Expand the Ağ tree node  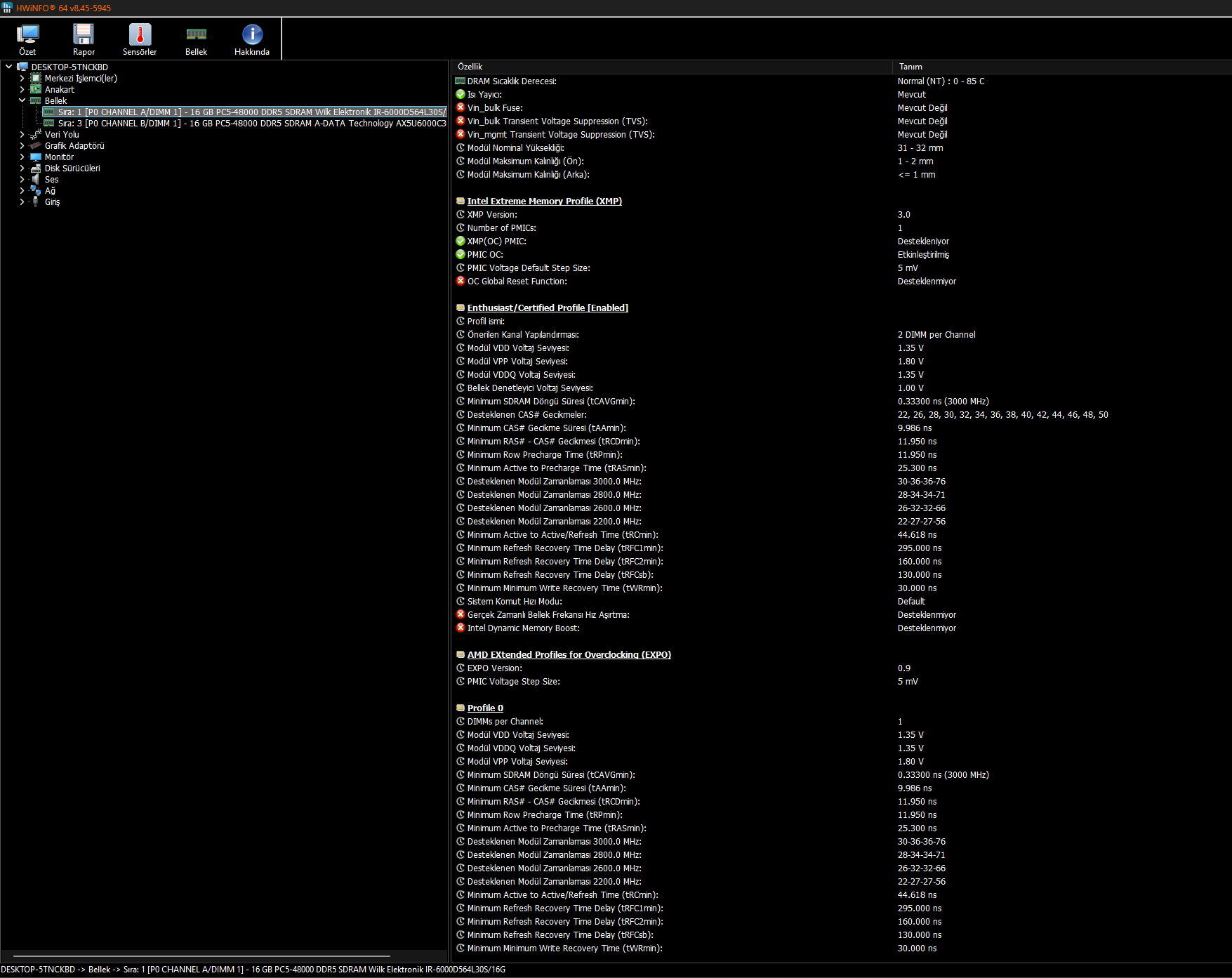coord(22,191)
